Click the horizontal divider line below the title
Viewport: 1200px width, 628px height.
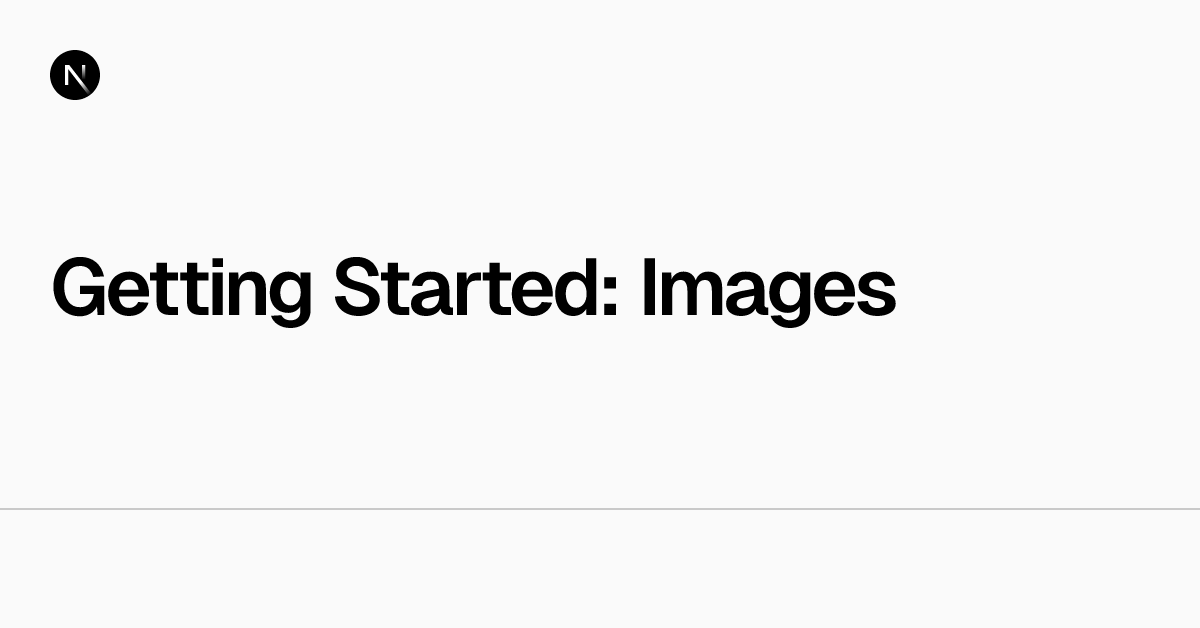[x=600, y=509]
